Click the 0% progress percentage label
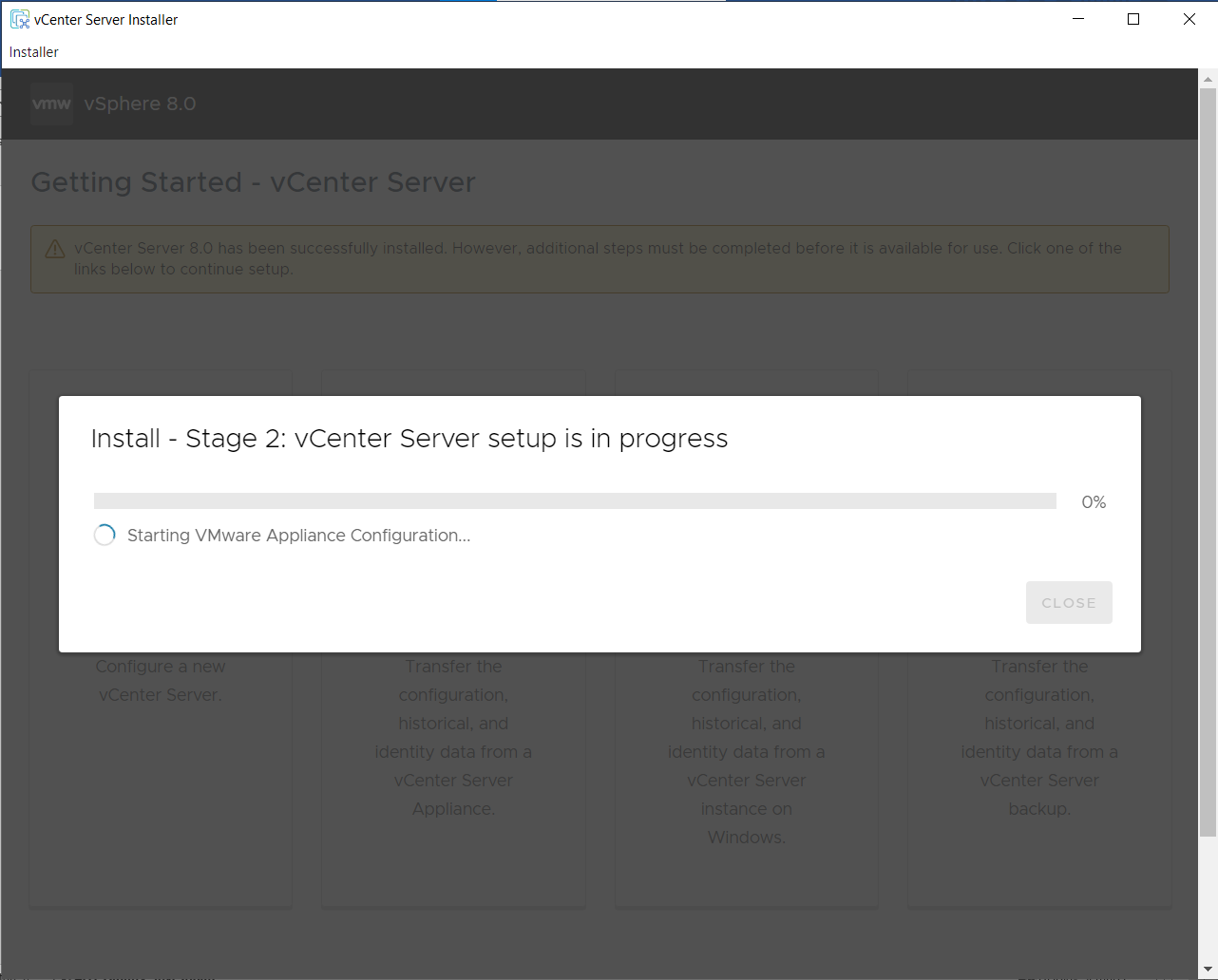Viewport: 1218px width, 980px height. click(1094, 502)
